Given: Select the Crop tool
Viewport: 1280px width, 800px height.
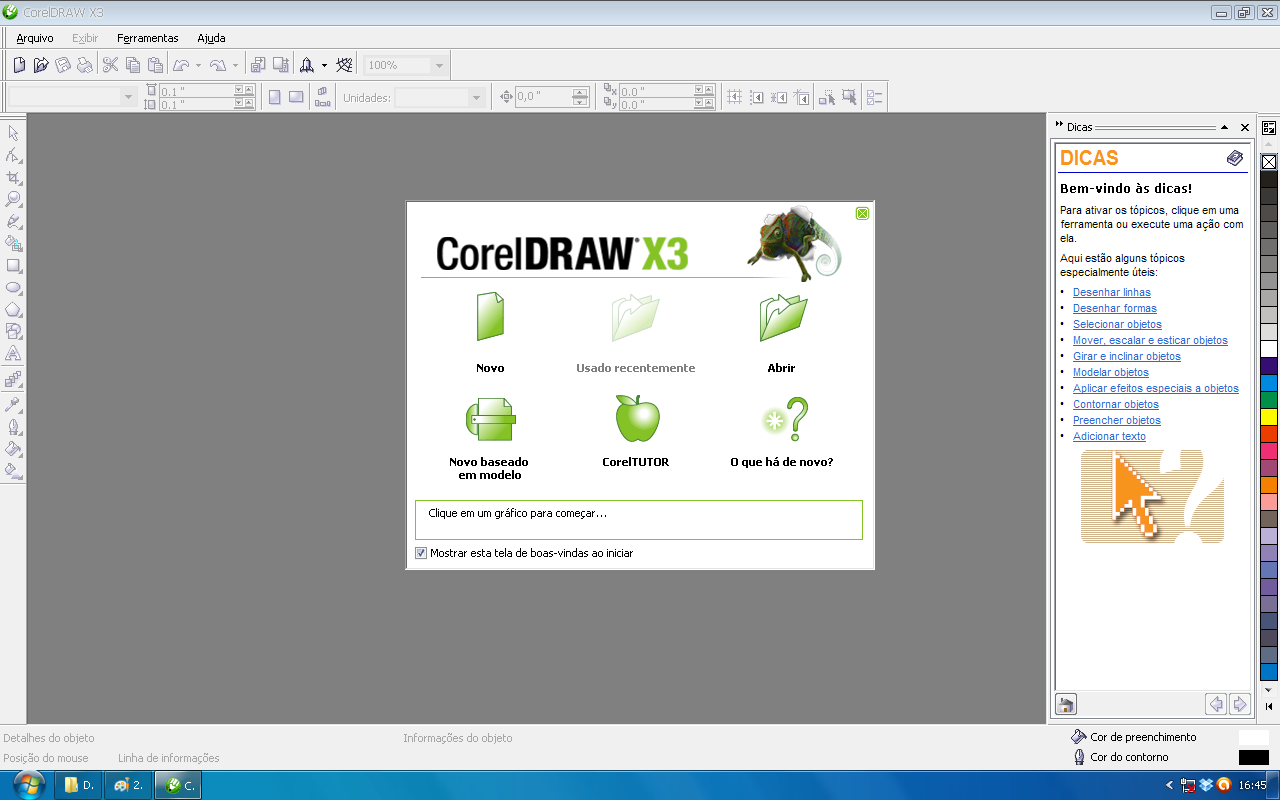Looking at the screenshot, I should click(x=14, y=177).
